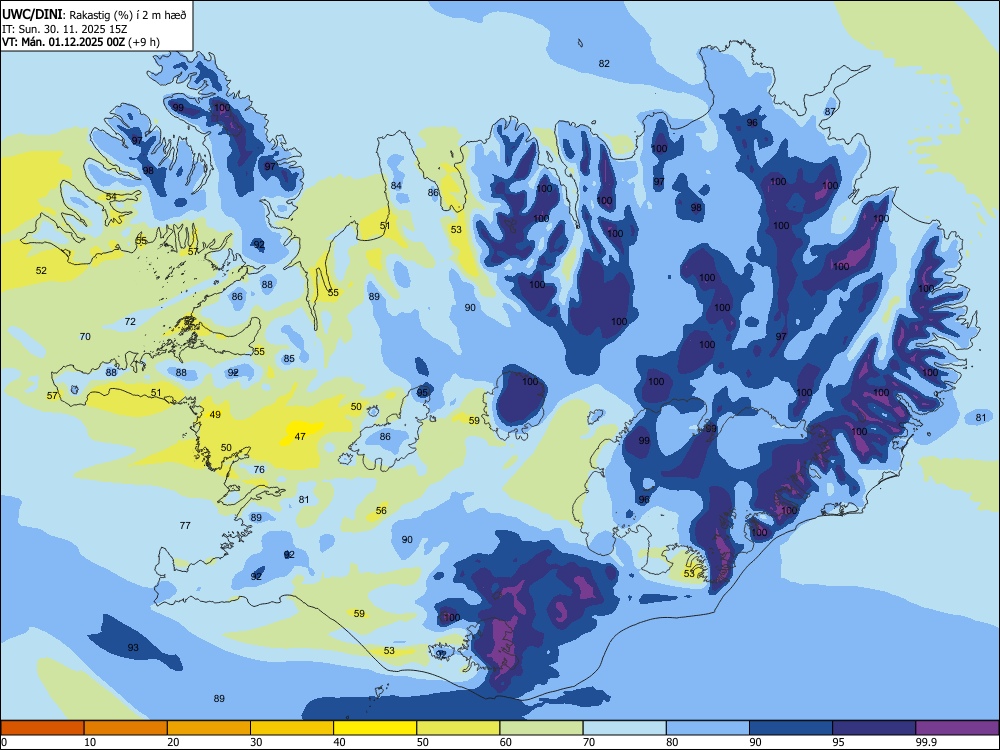The image size is (1000, 750).
Task: Select the 40–50% bright yellow legend swatch
Action: tap(375, 728)
